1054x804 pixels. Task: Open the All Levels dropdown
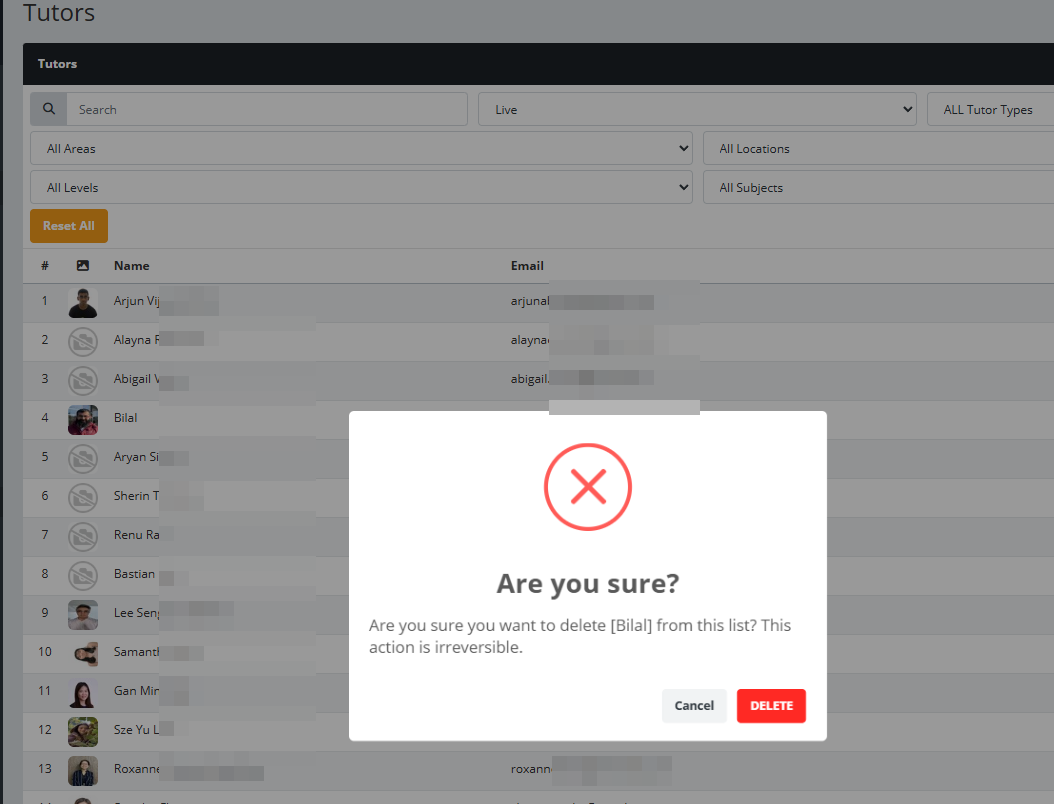[x=361, y=188]
